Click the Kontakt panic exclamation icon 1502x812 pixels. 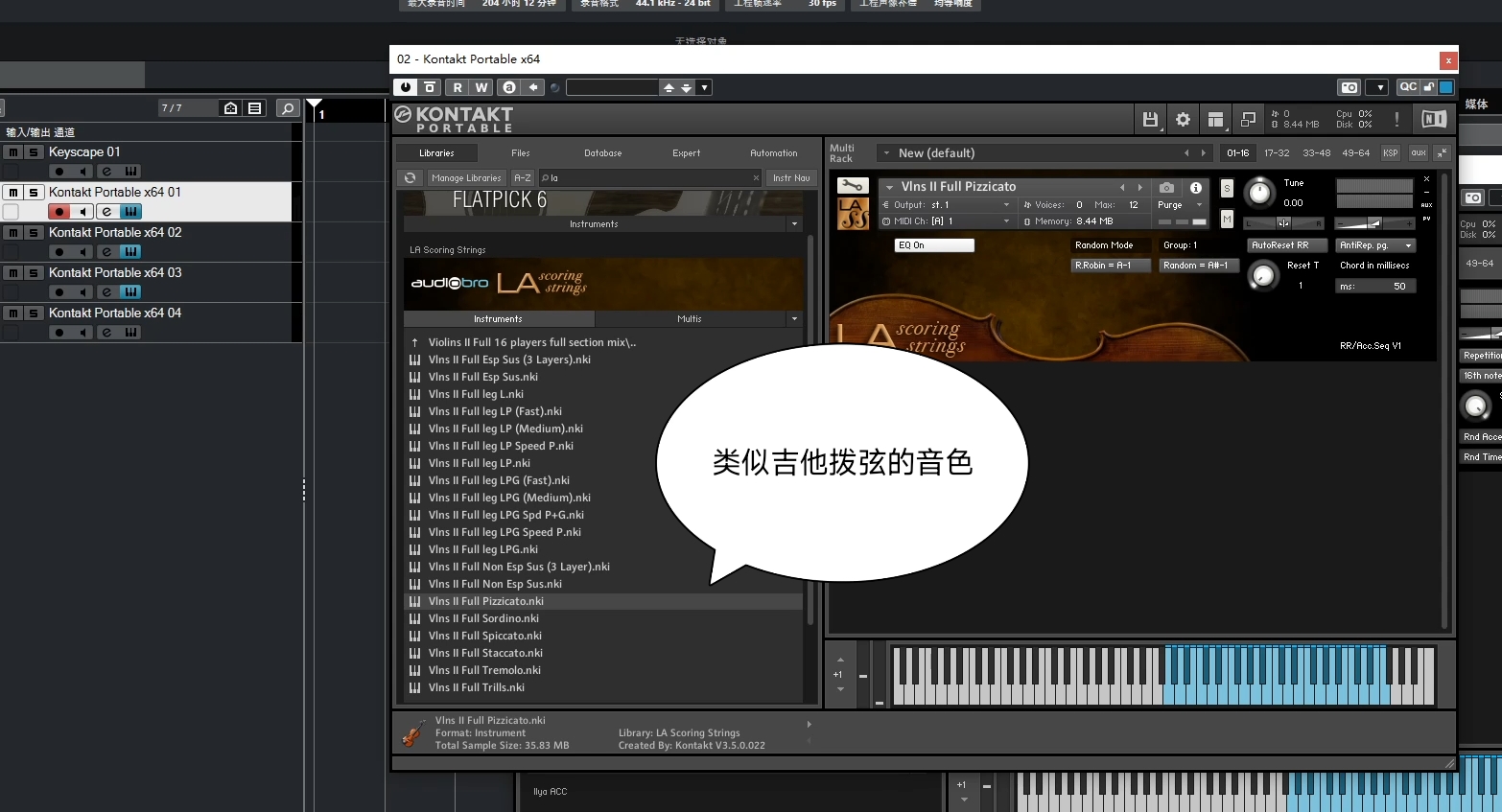tap(1396, 119)
